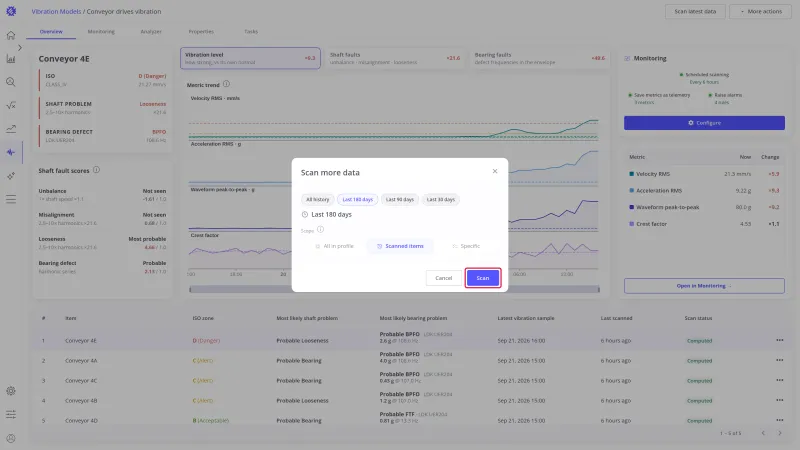
Task: Click Scan latest data button
Action: 695,11
